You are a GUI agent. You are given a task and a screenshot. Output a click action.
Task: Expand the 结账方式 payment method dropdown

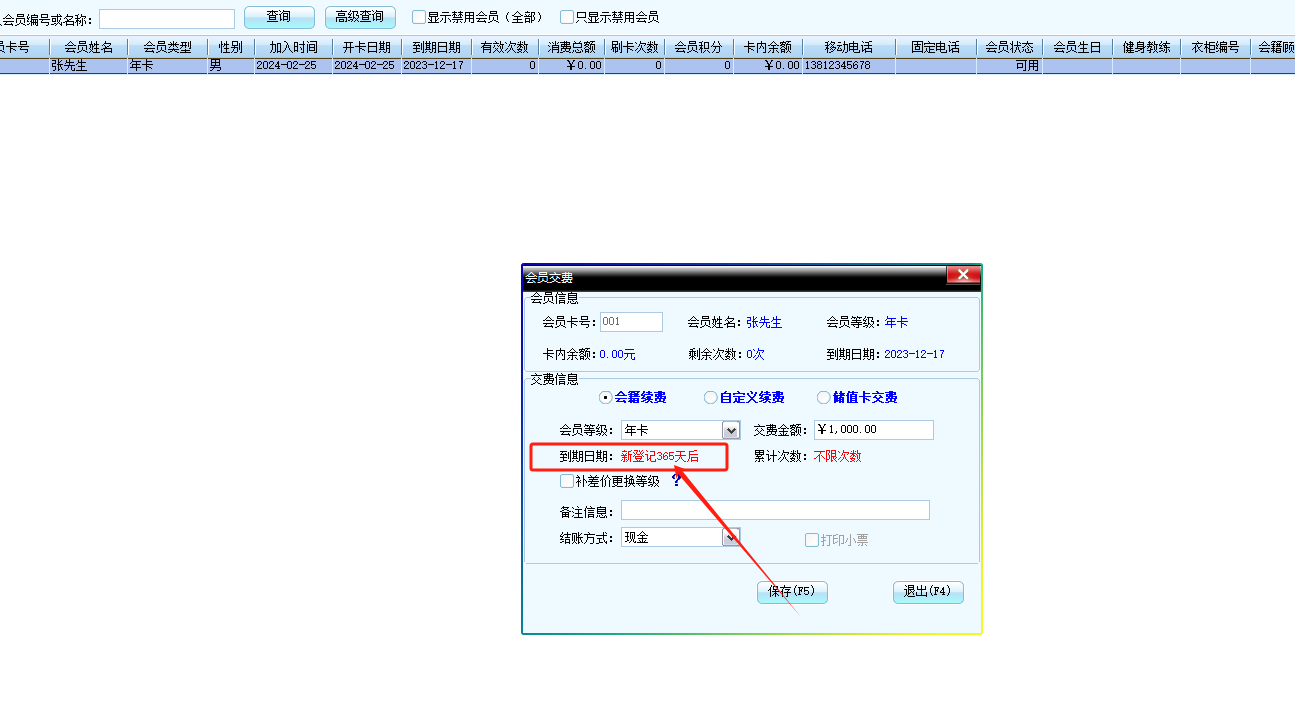[731, 537]
